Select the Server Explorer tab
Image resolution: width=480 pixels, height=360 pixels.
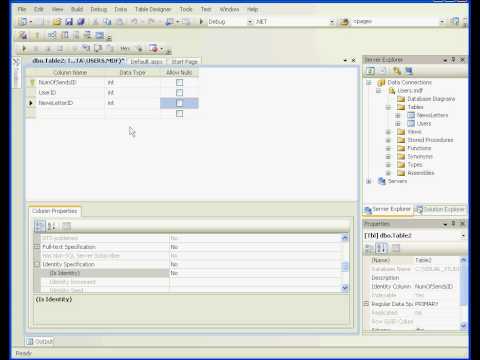click(x=388, y=209)
